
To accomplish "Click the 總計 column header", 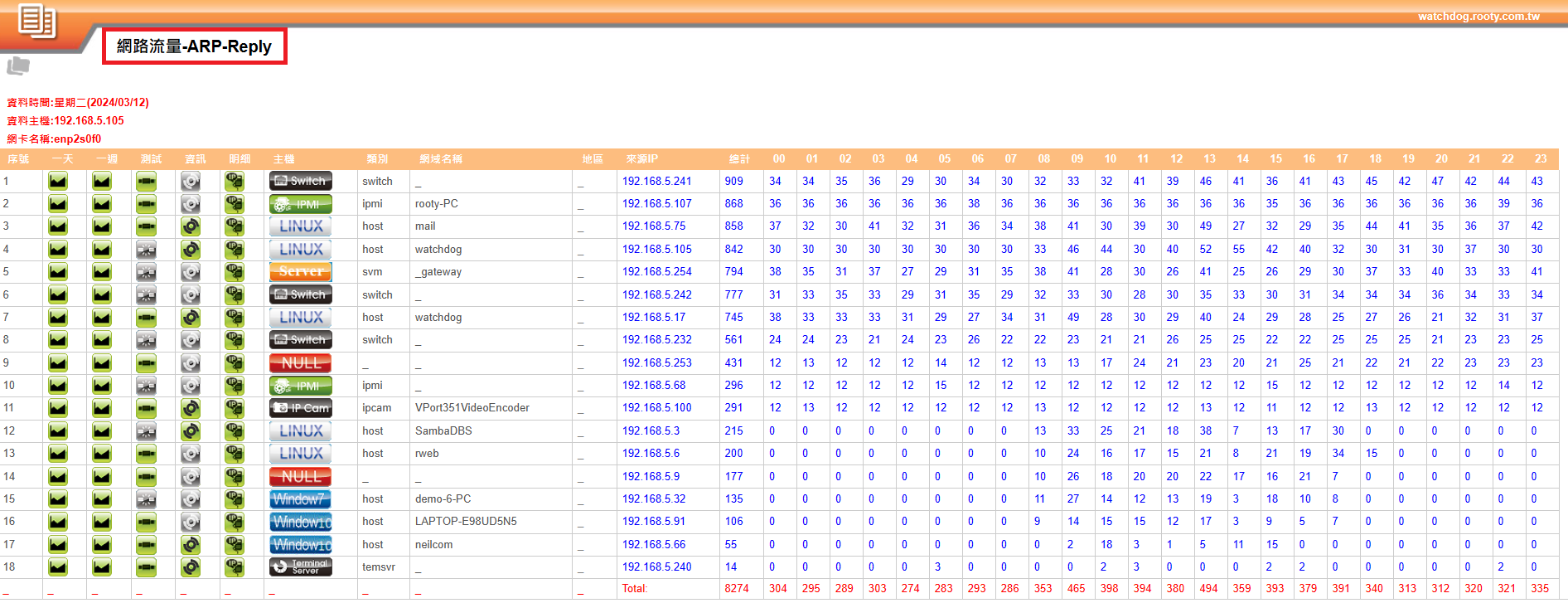I will (739, 159).
